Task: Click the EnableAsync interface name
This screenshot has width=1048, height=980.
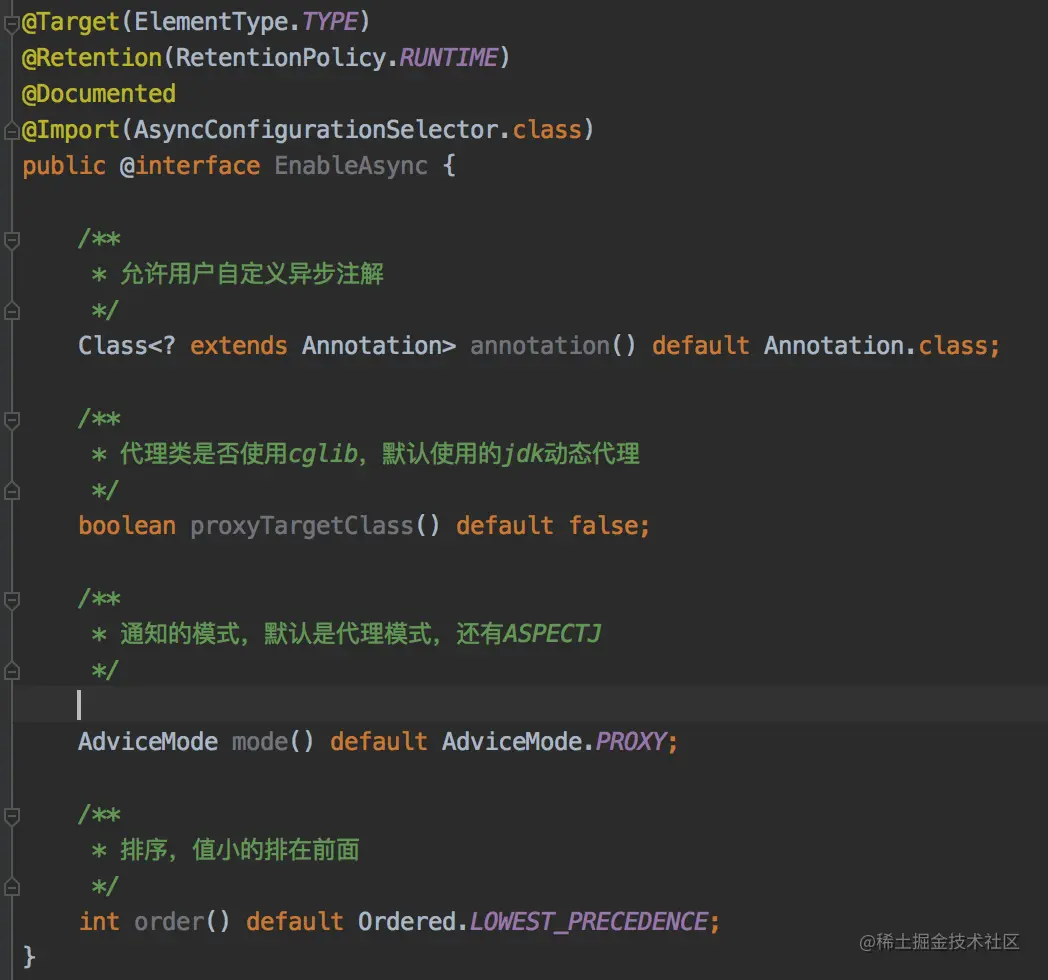Action: coord(351,166)
